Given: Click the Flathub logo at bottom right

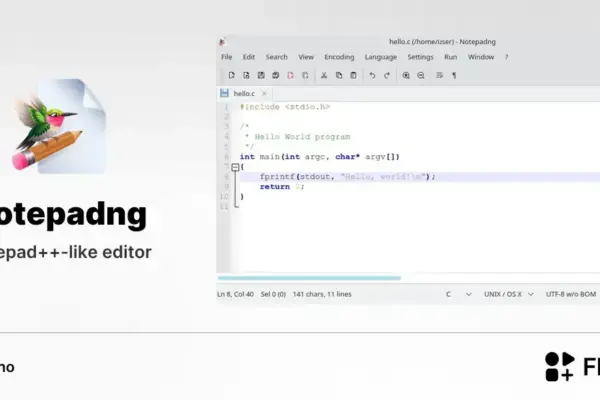Looking at the screenshot, I should [x=572, y=367].
